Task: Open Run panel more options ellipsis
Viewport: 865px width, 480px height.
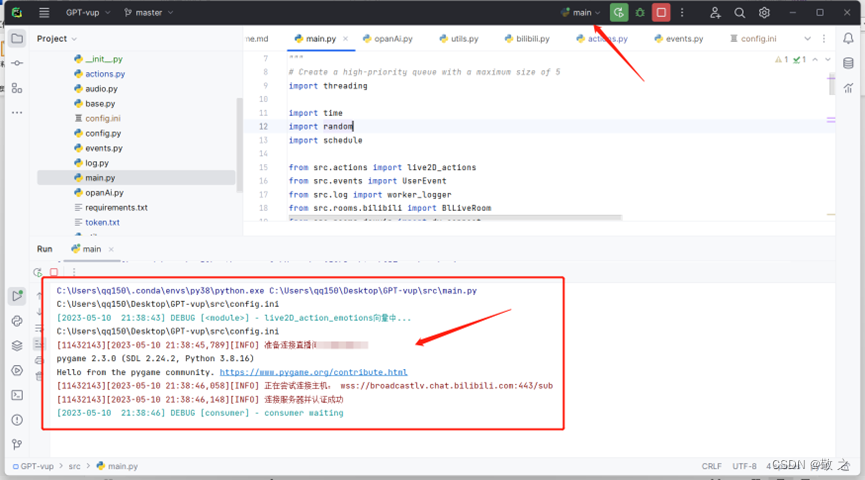Action: [74, 272]
